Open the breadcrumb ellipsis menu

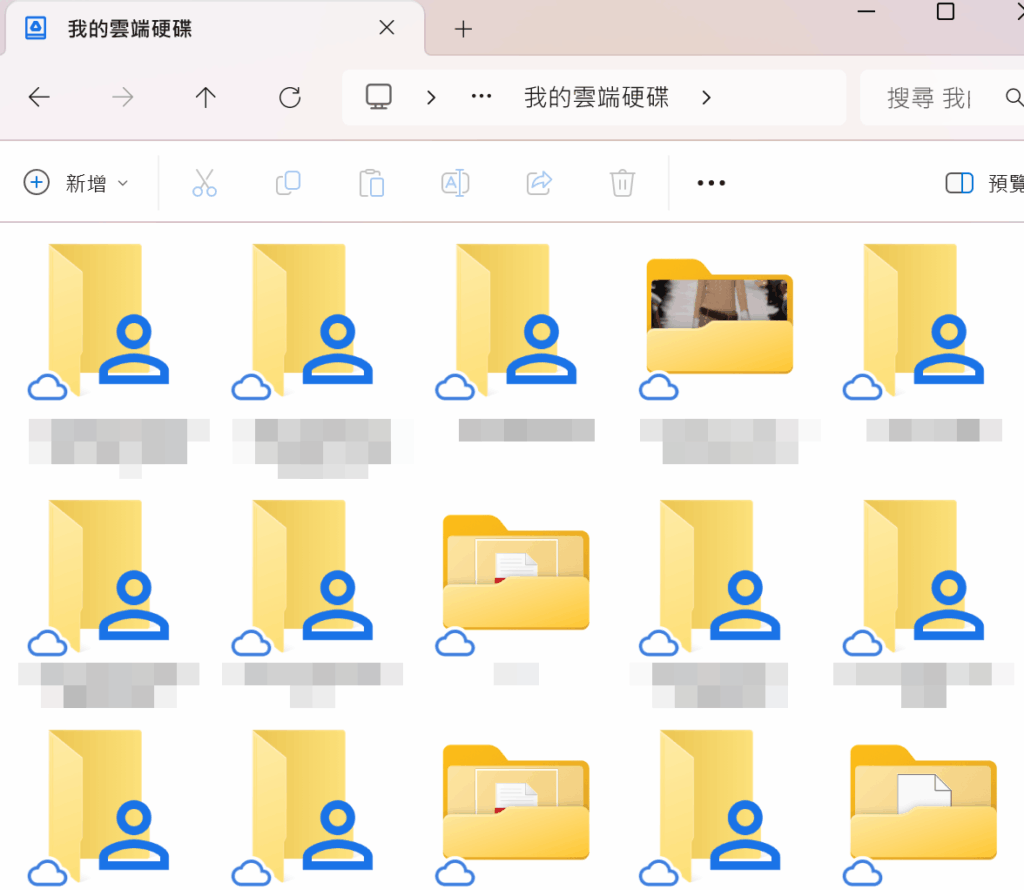click(x=481, y=97)
